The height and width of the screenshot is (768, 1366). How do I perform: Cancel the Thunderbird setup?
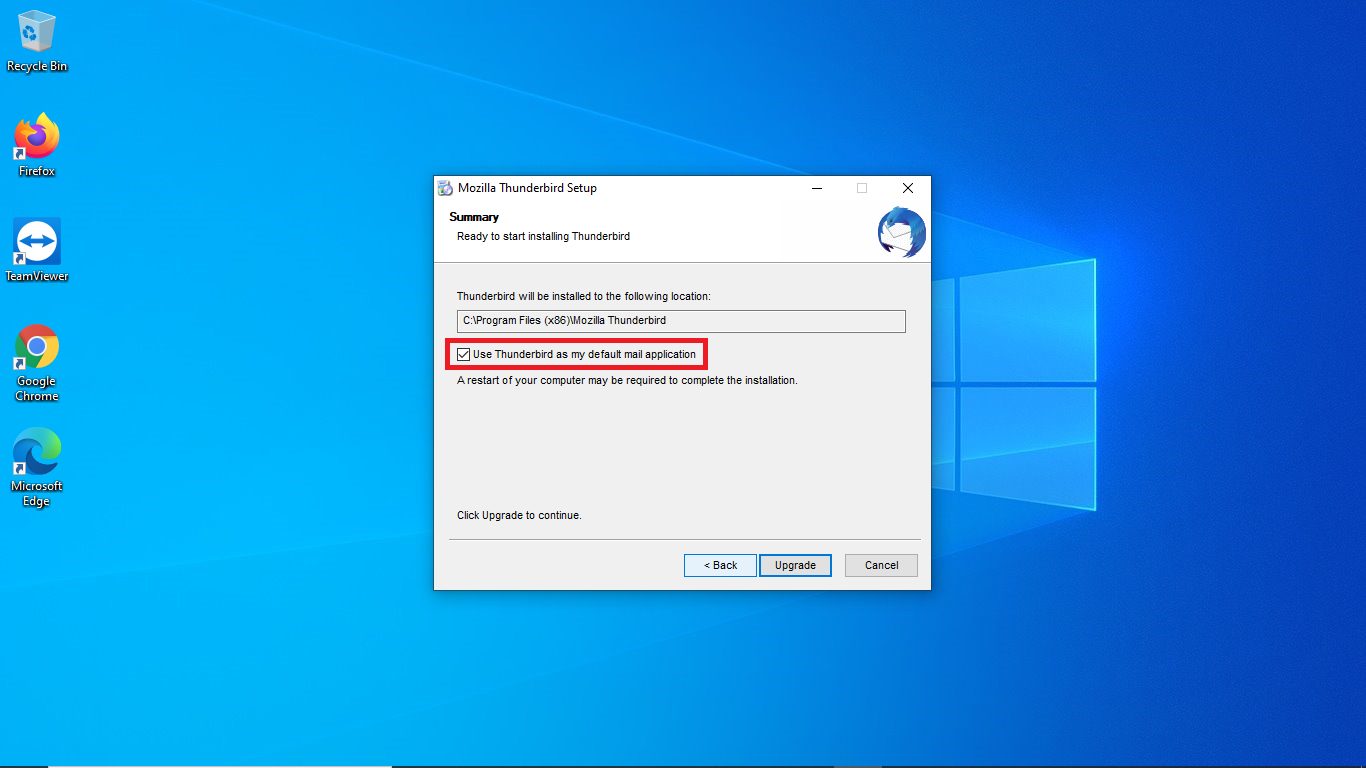(881, 565)
